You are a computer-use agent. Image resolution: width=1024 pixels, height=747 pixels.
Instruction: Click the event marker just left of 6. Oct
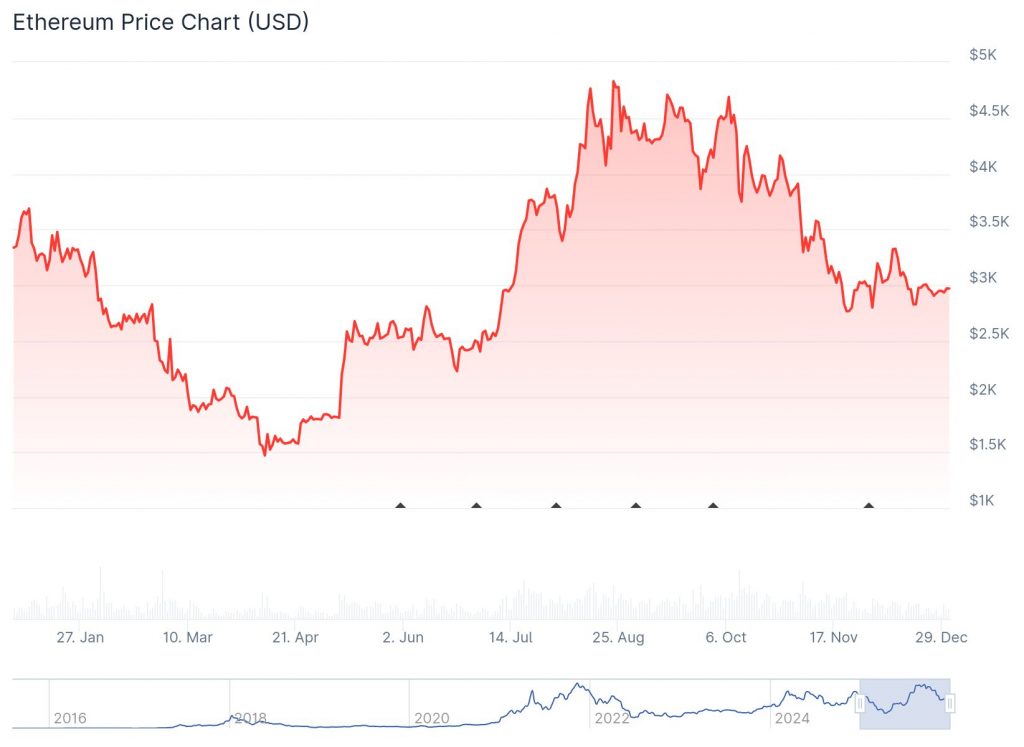point(713,506)
